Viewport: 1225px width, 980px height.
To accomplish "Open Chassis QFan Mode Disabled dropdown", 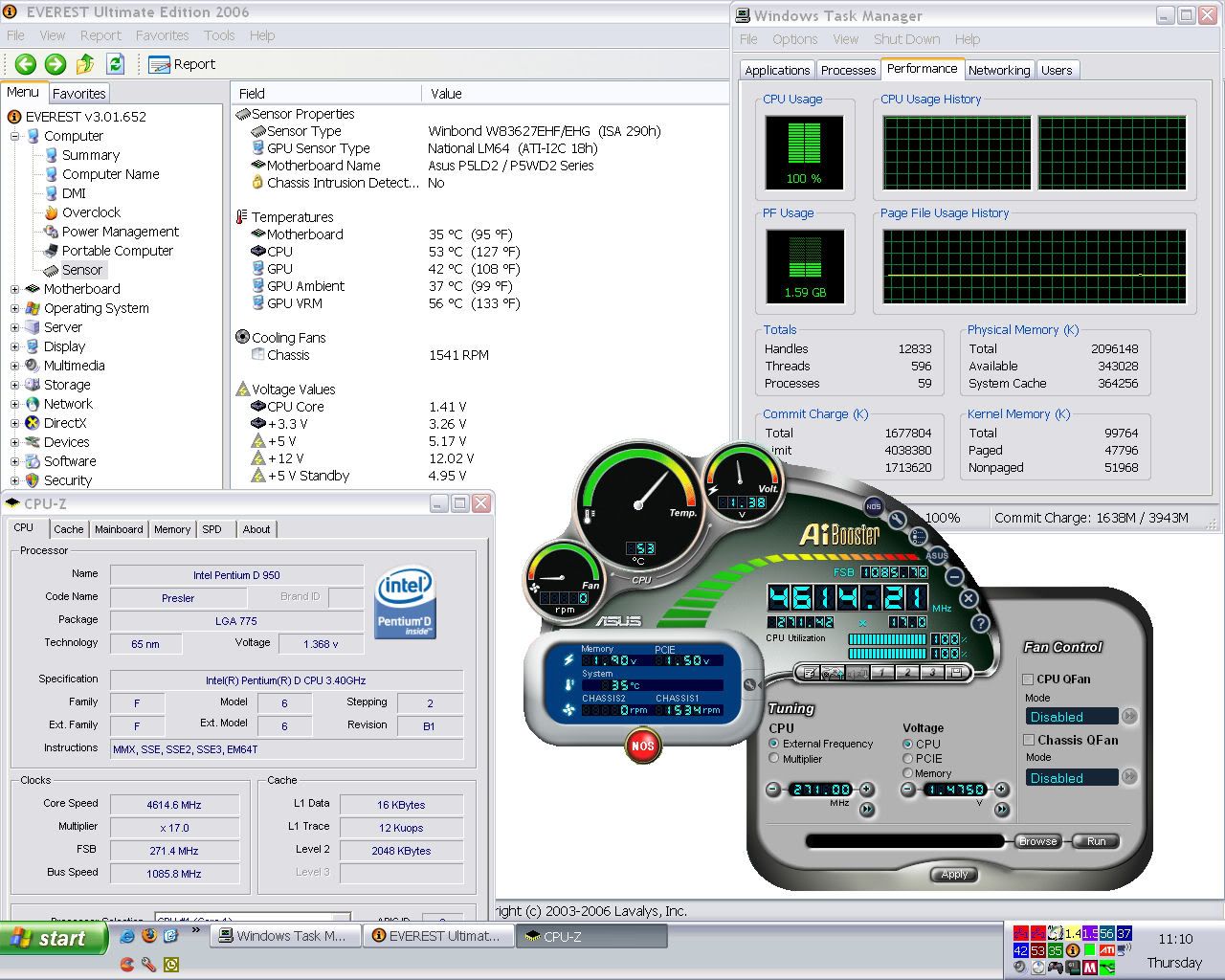I will click(x=1129, y=776).
